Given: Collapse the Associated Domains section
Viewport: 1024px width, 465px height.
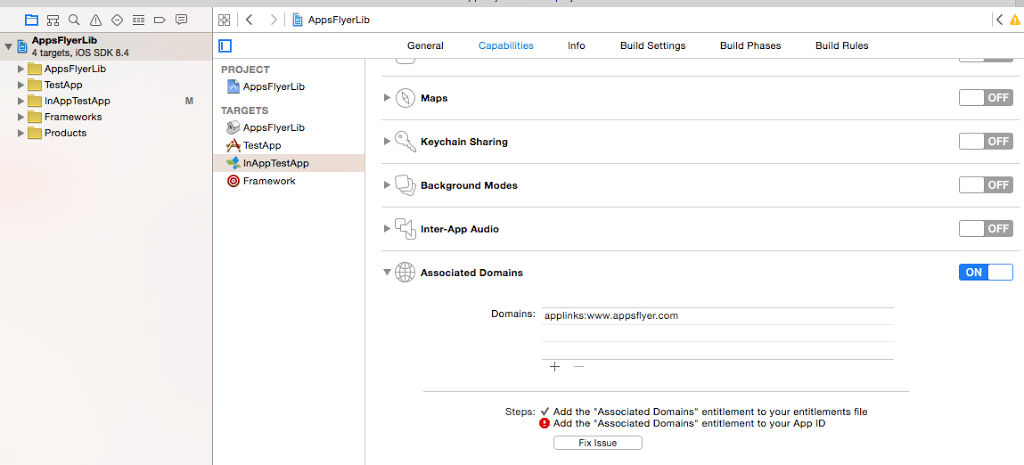Looking at the screenshot, I should pos(387,273).
